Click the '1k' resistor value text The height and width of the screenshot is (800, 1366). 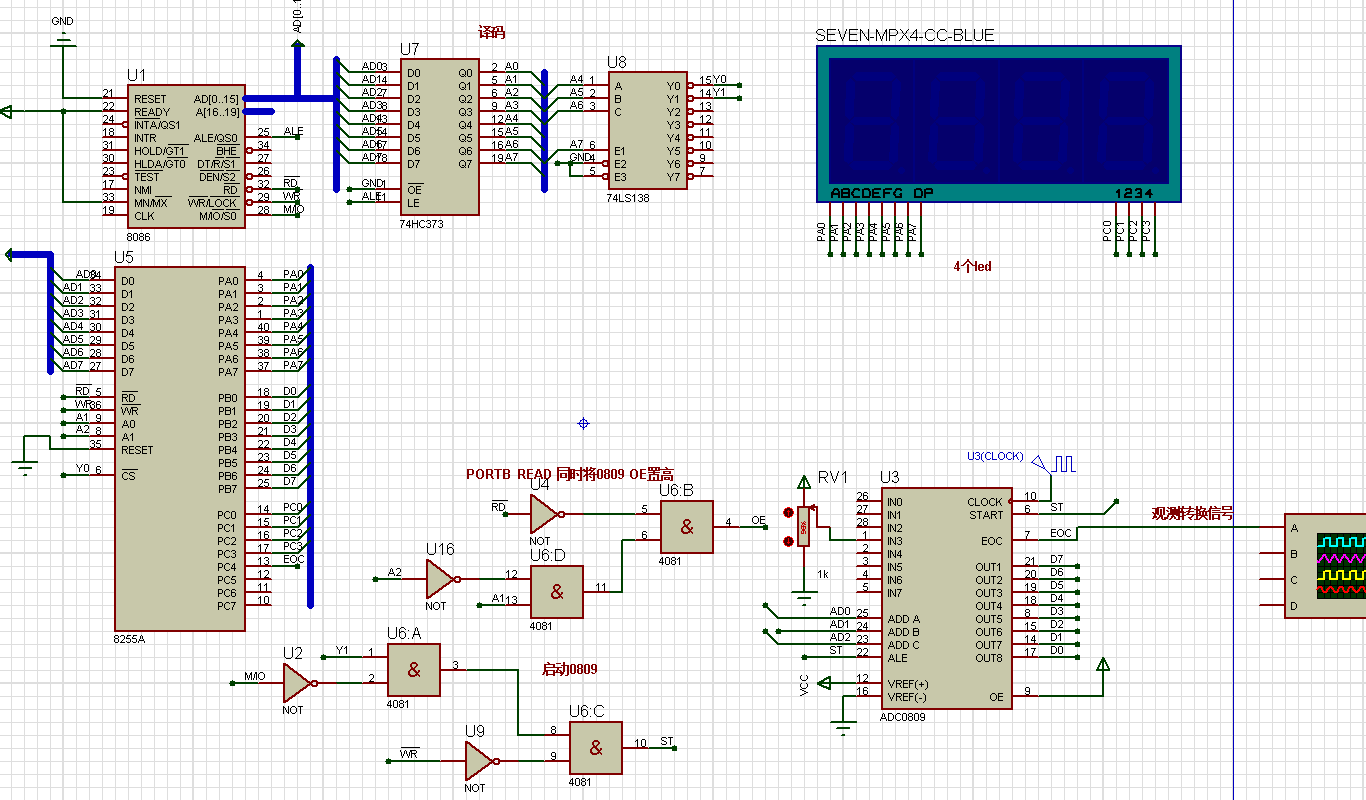click(x=823, y=574)
